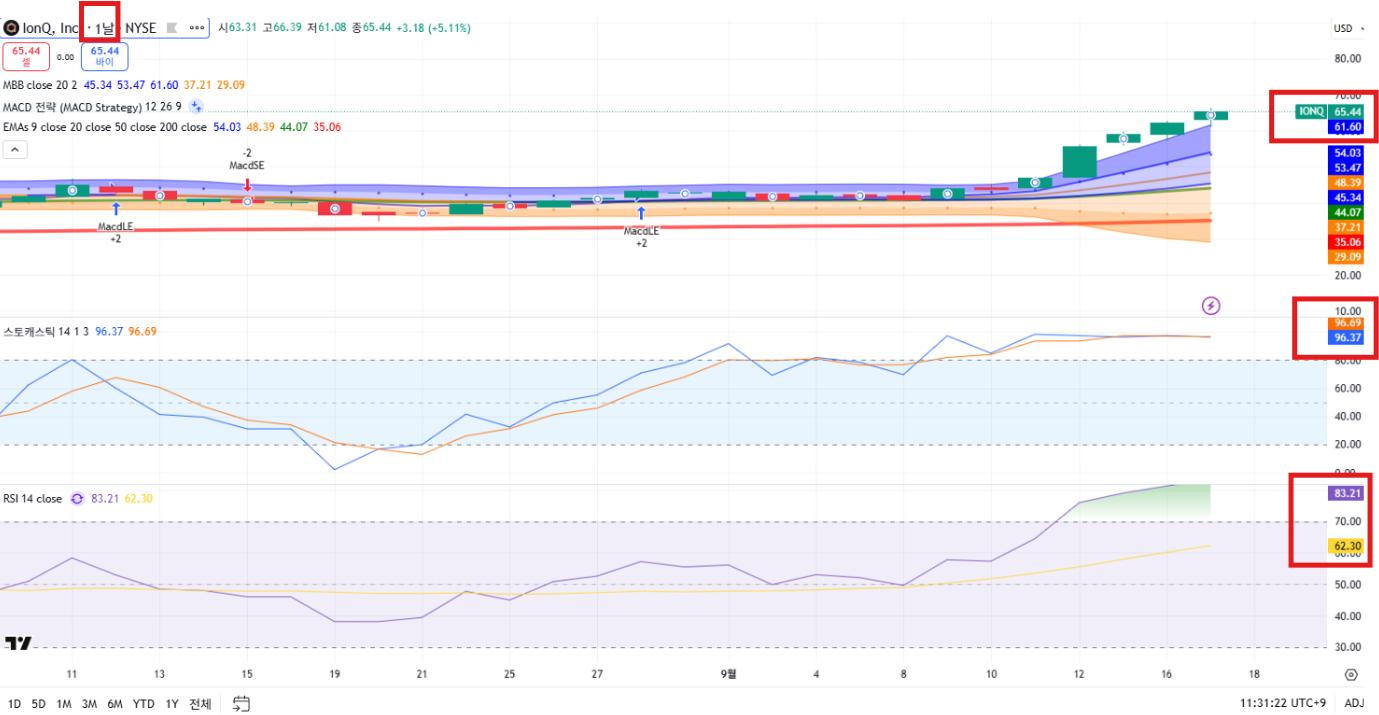
Task: Open chart scale settings gear icon
Action: 1351,675
